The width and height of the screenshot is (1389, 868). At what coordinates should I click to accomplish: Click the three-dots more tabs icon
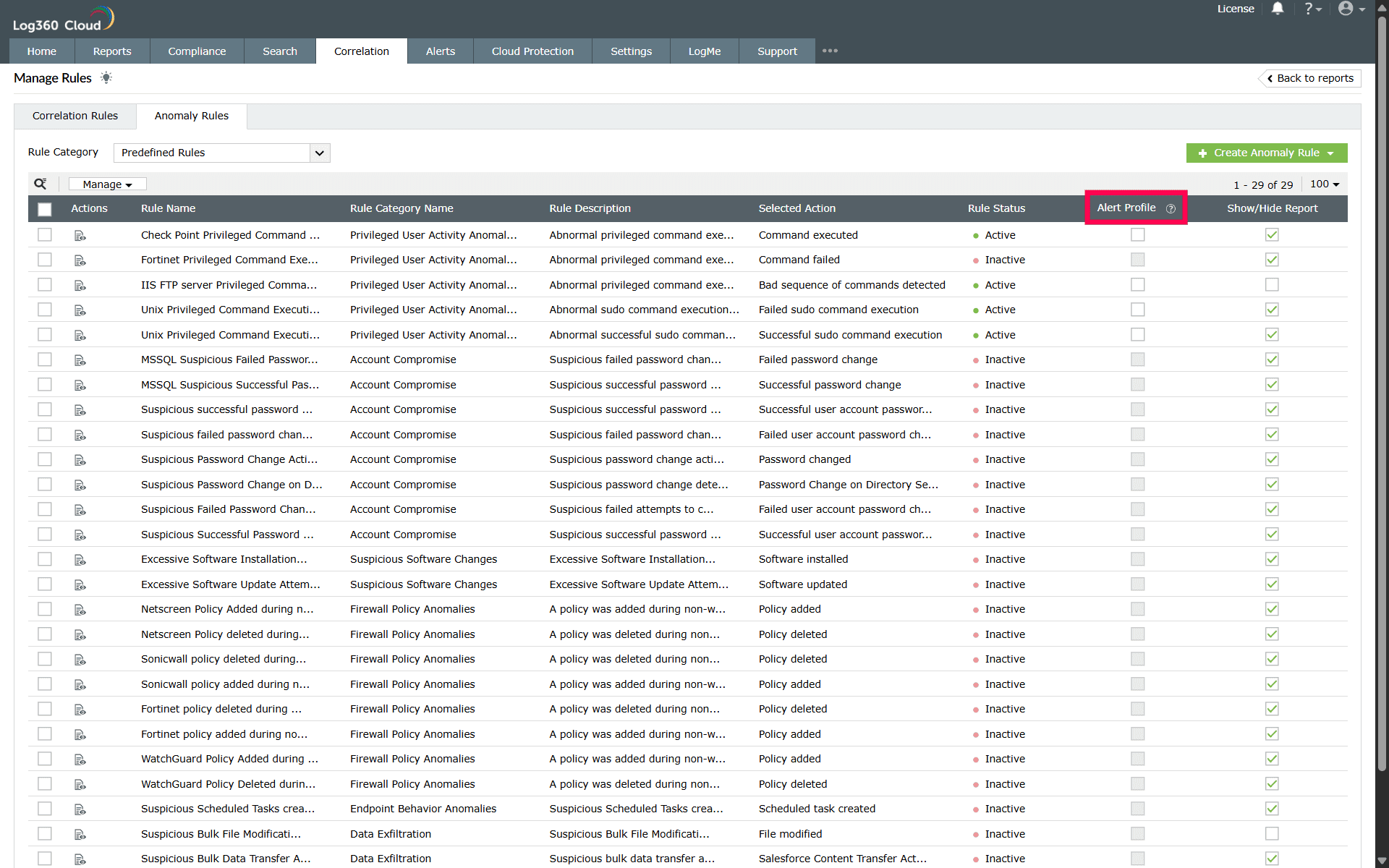coord(830,51)
